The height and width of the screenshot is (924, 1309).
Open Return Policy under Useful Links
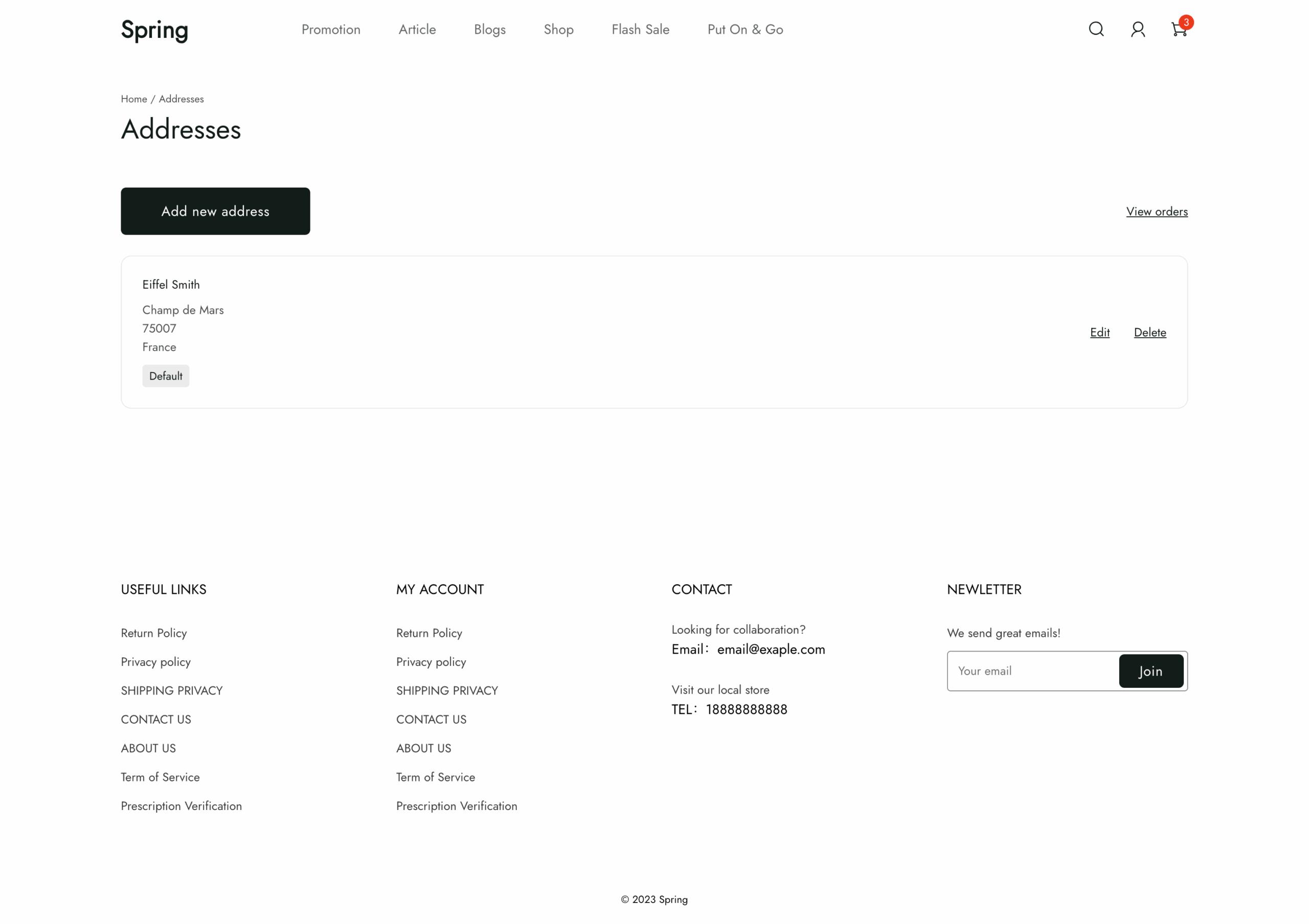(154, 634)
